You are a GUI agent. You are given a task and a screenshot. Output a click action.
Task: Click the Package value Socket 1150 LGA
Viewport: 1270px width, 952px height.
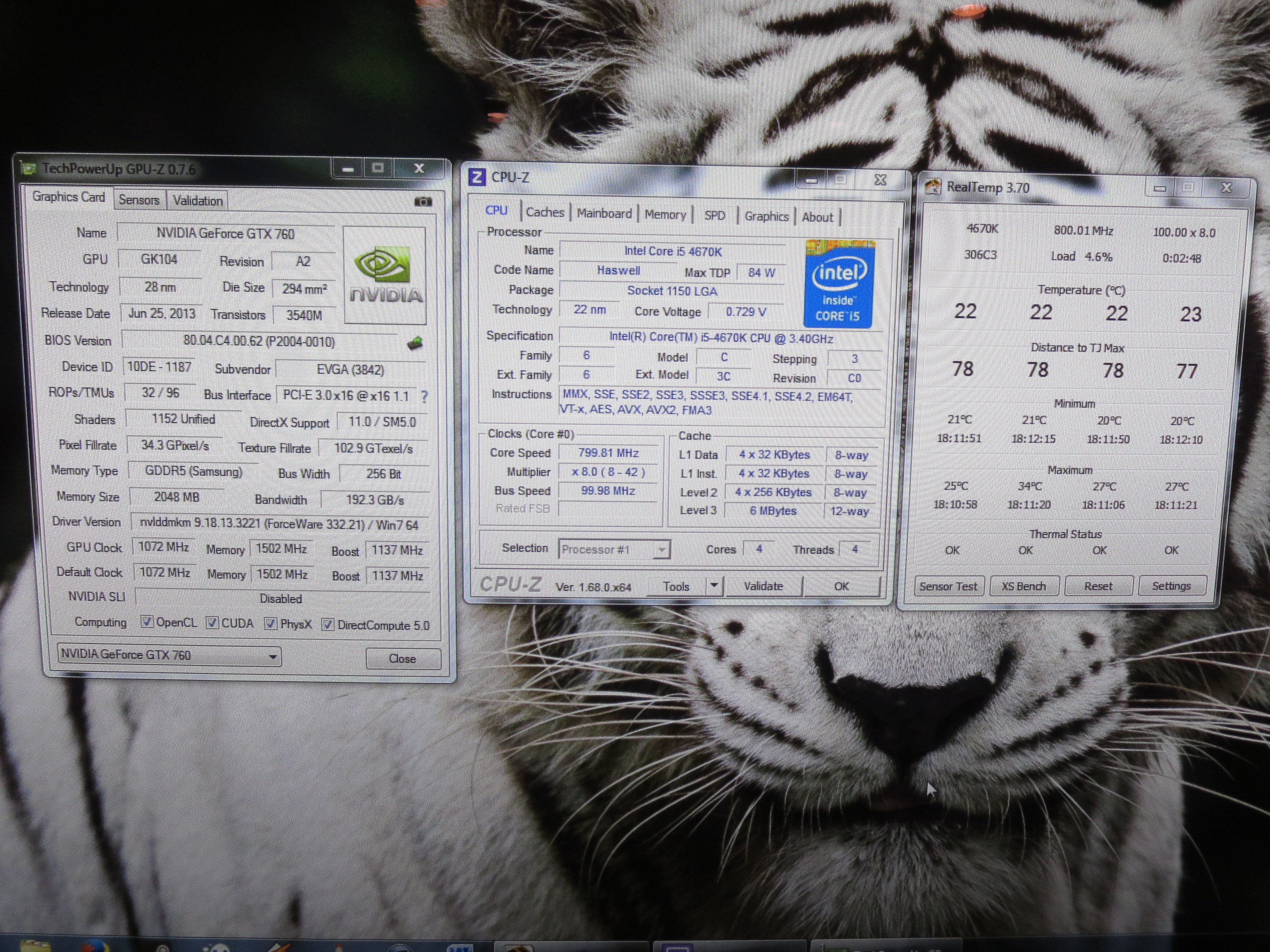click(672, 291)
